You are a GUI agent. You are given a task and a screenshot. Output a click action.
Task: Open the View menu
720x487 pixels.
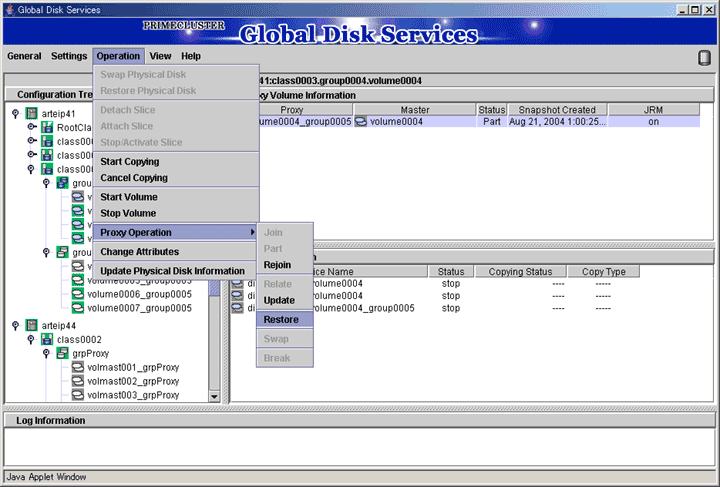(x=160, y=56)
